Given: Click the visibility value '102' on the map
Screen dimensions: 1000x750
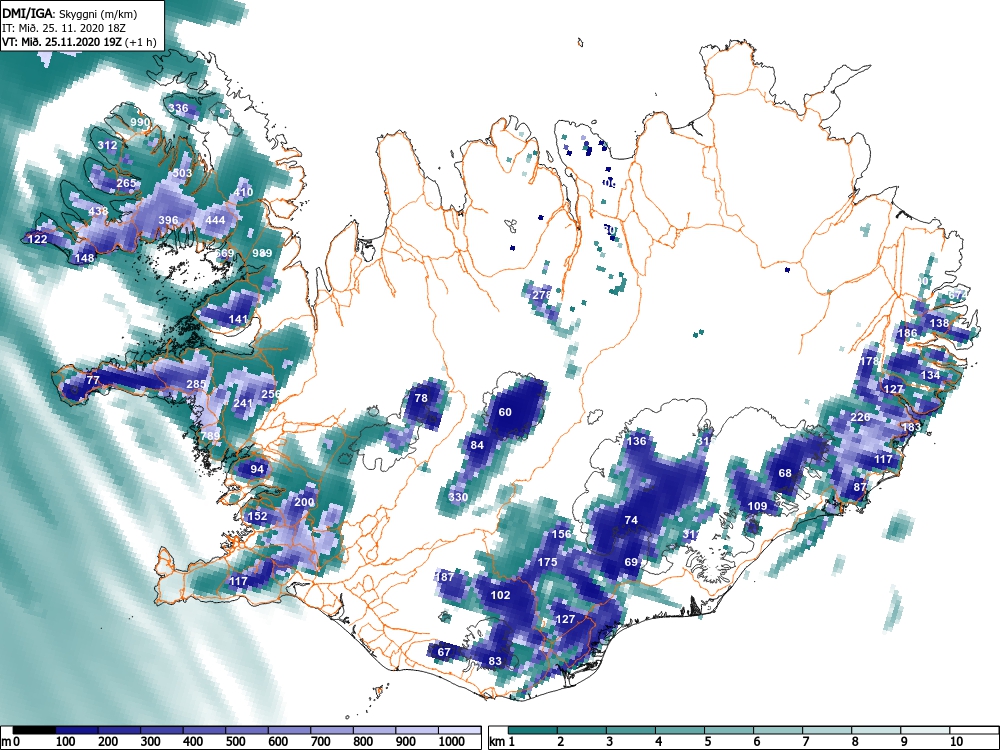Looking at the screenshot, I should pos(501,595).
